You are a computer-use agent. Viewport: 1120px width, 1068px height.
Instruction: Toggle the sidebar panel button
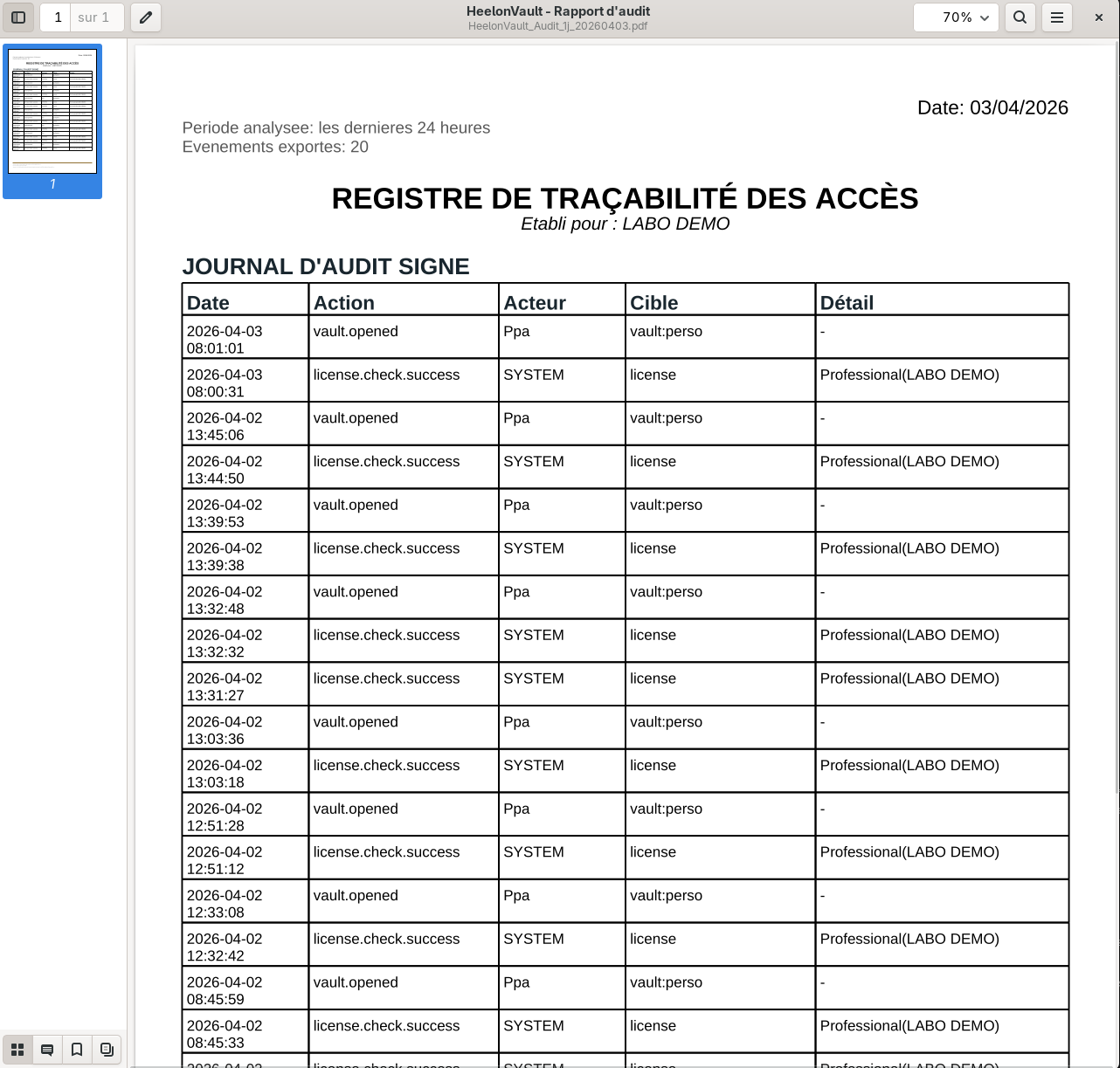[18, 17]
